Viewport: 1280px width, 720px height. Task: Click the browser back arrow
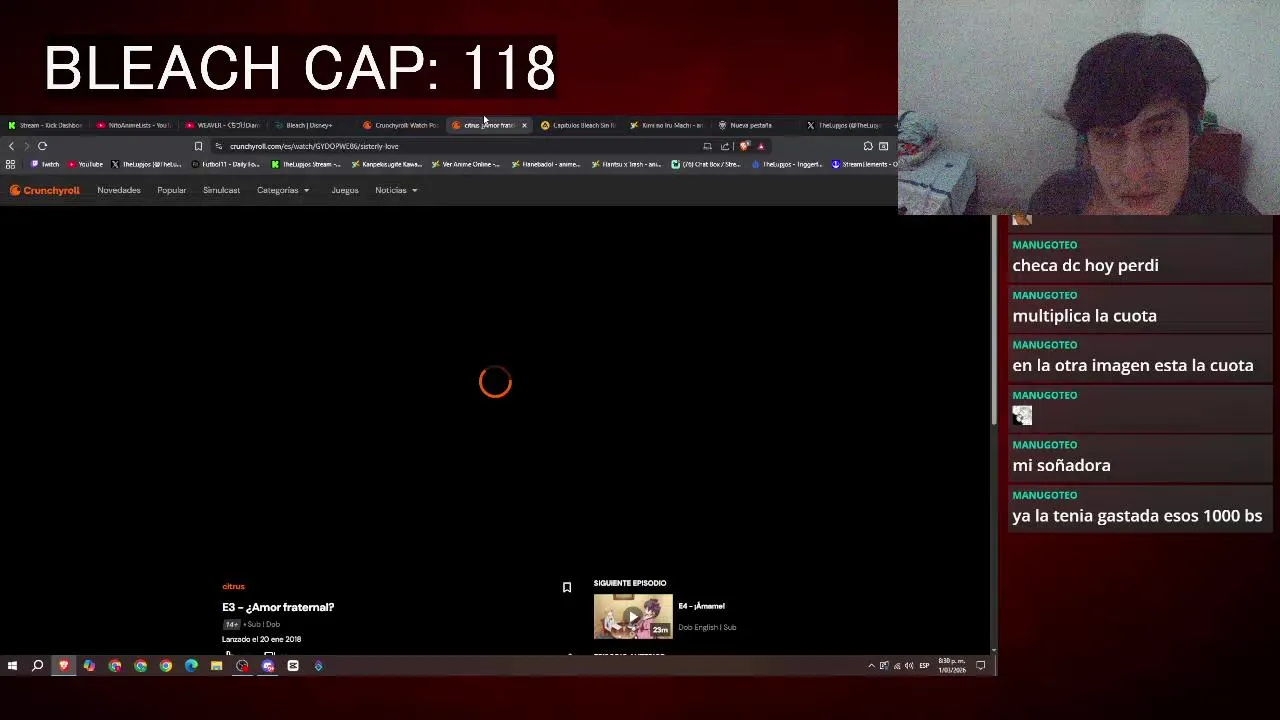tap(11, 146)
